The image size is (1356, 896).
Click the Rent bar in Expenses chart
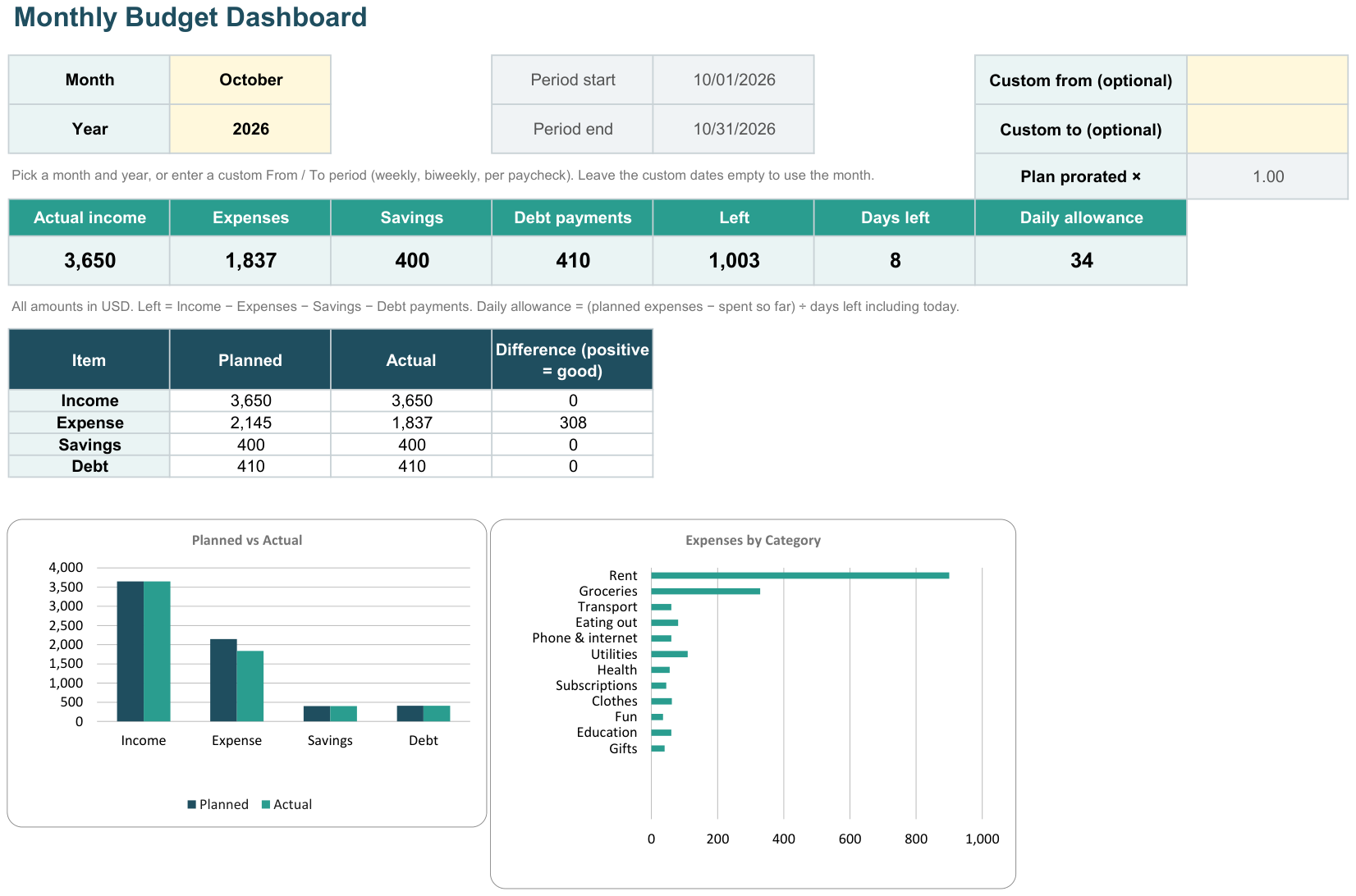coord(800,575)
